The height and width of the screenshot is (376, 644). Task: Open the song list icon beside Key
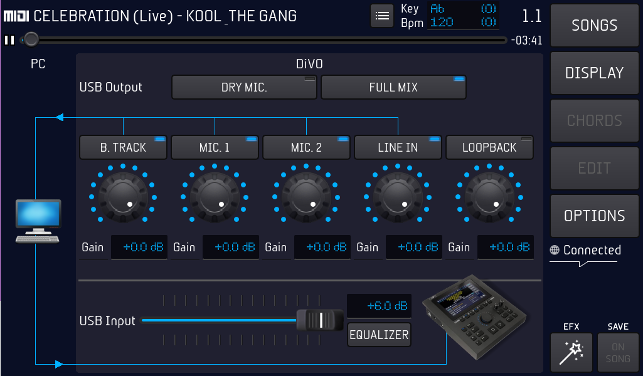pyautogui.click(x=382, y=16)
